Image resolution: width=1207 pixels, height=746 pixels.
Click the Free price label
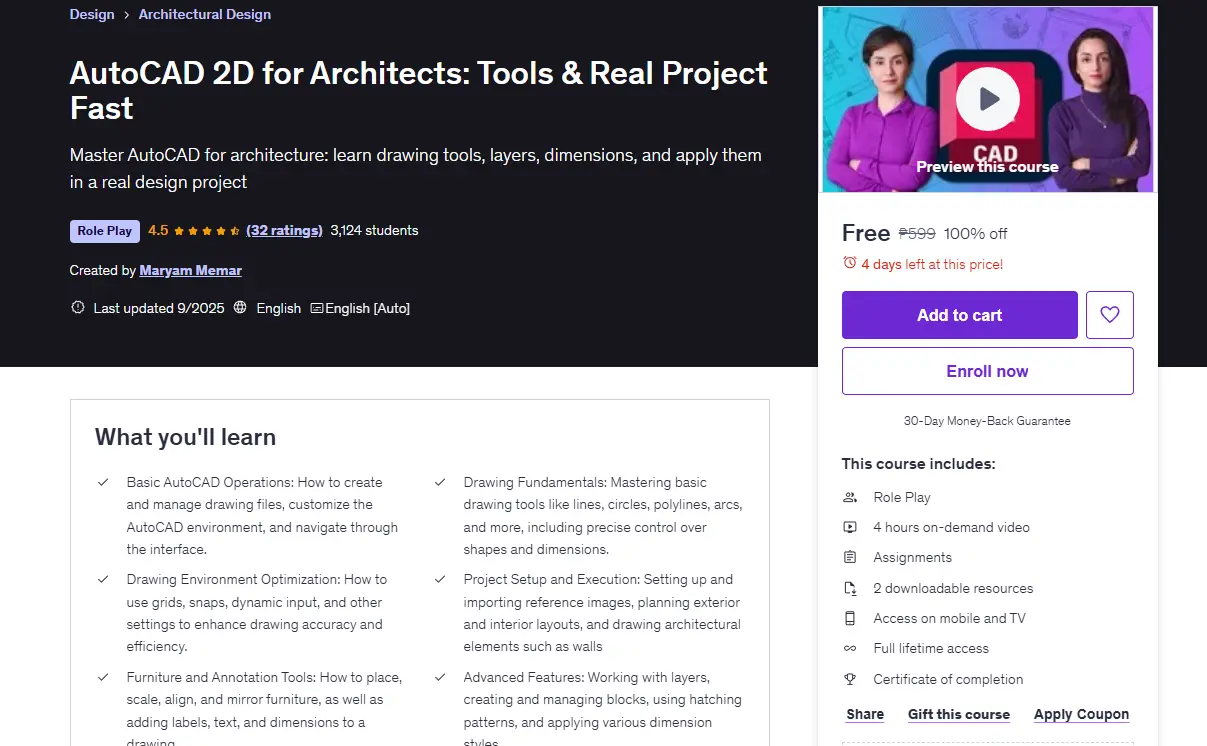pyautogui.click(x=866, y=233)
